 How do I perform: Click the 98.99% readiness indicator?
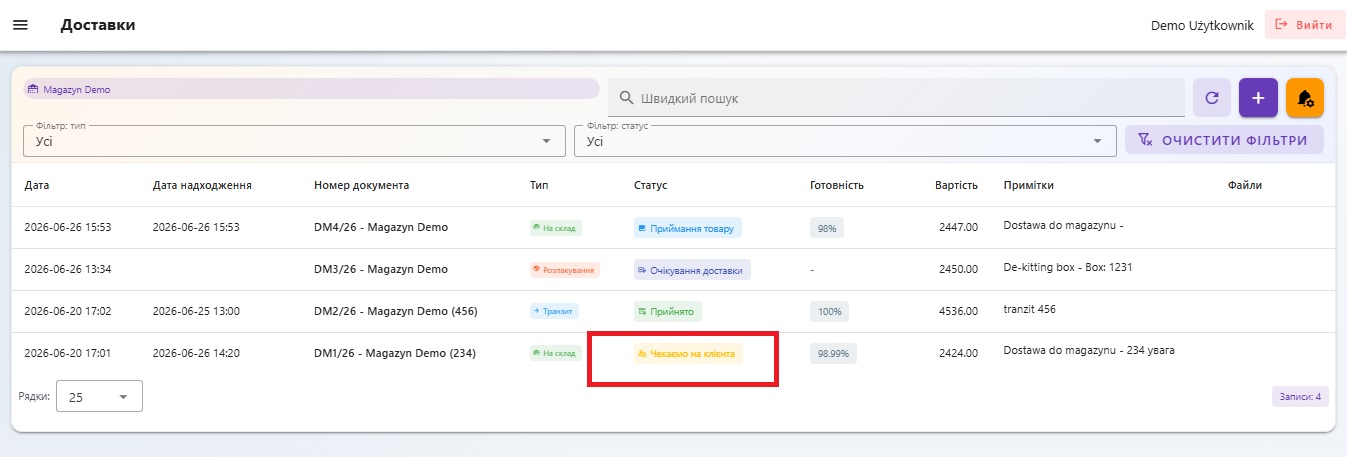(x=832, y=353)
